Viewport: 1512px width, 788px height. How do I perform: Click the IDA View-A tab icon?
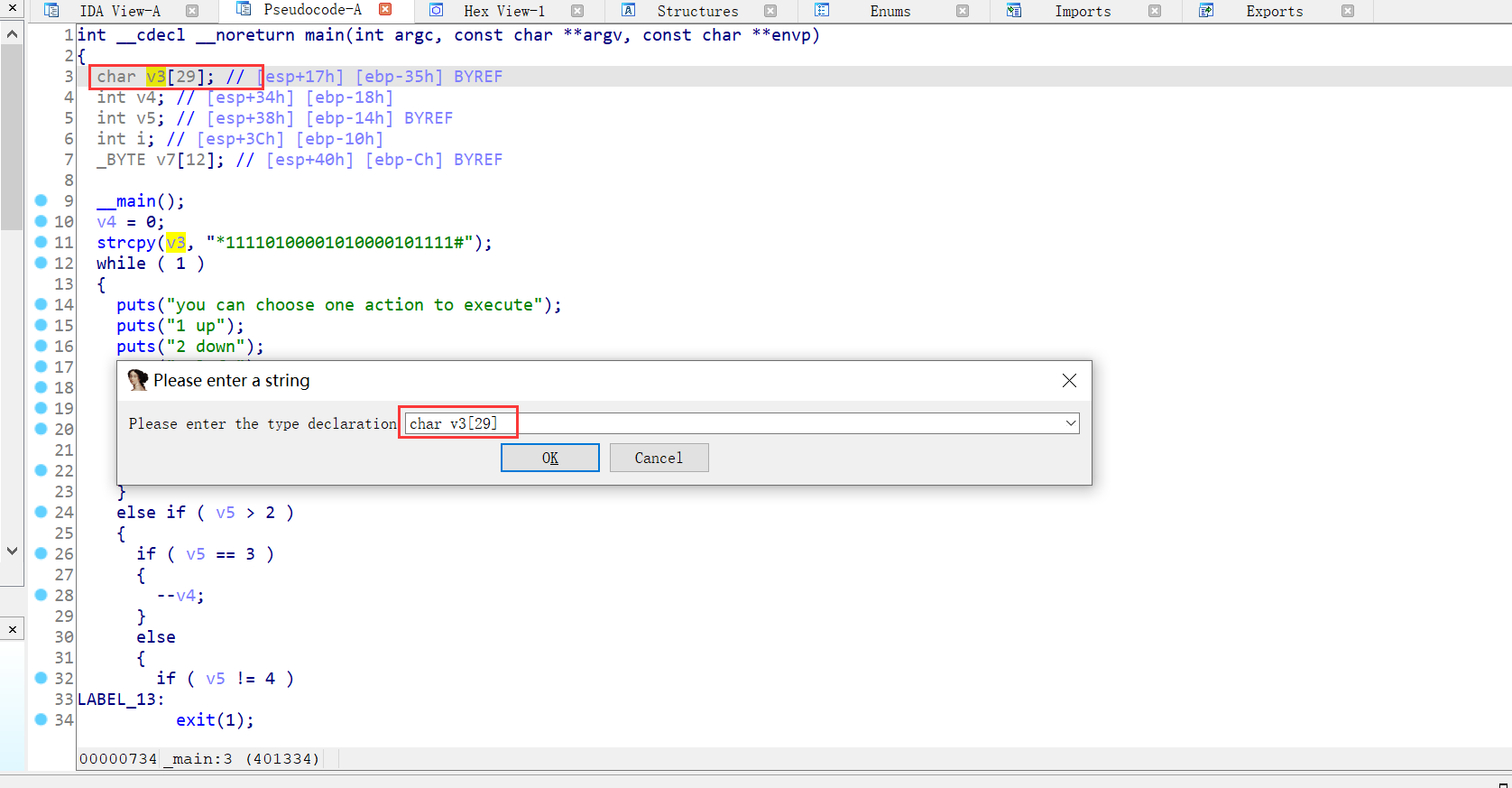pos(51,11)
